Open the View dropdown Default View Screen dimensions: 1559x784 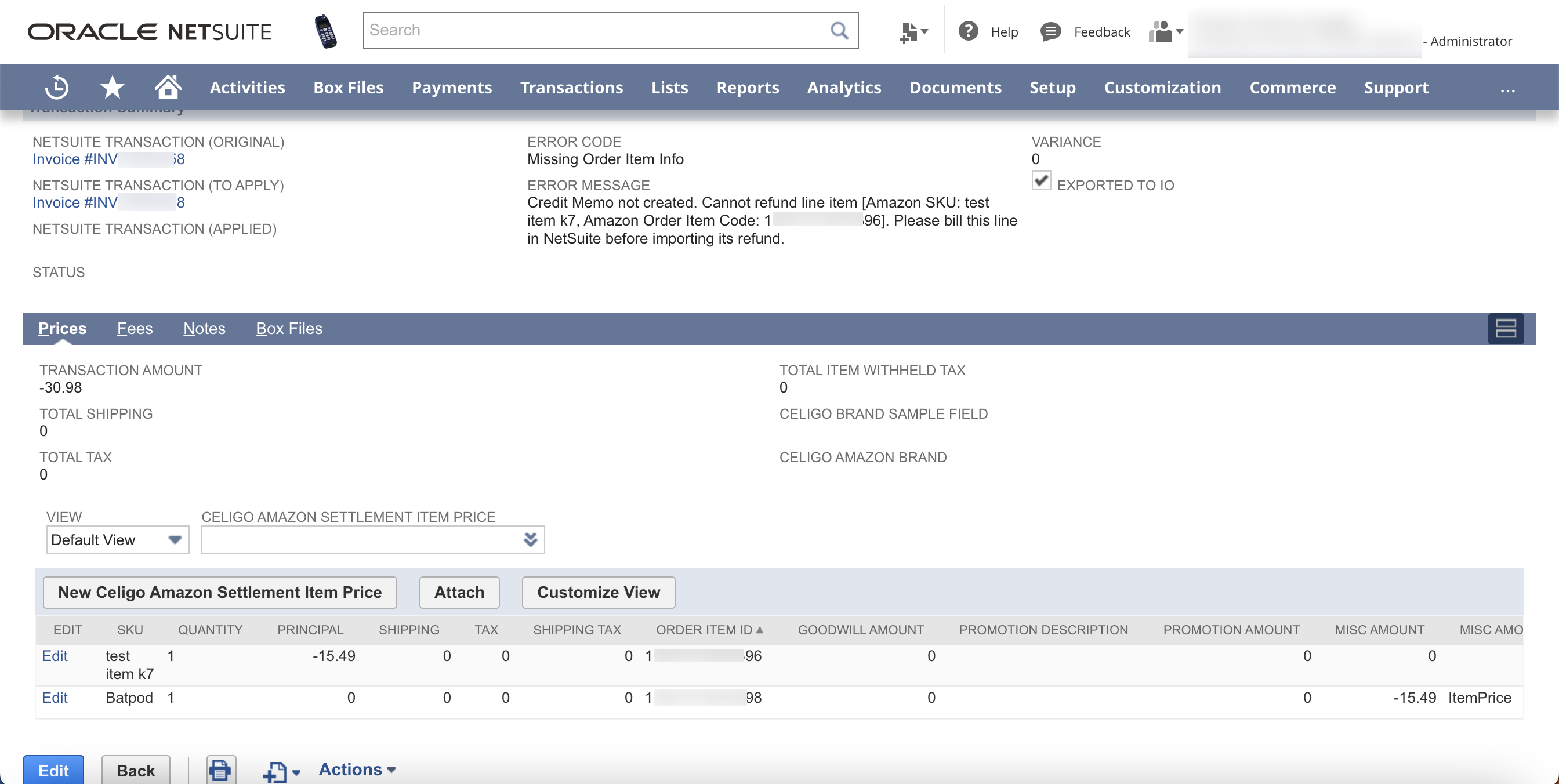117,540
